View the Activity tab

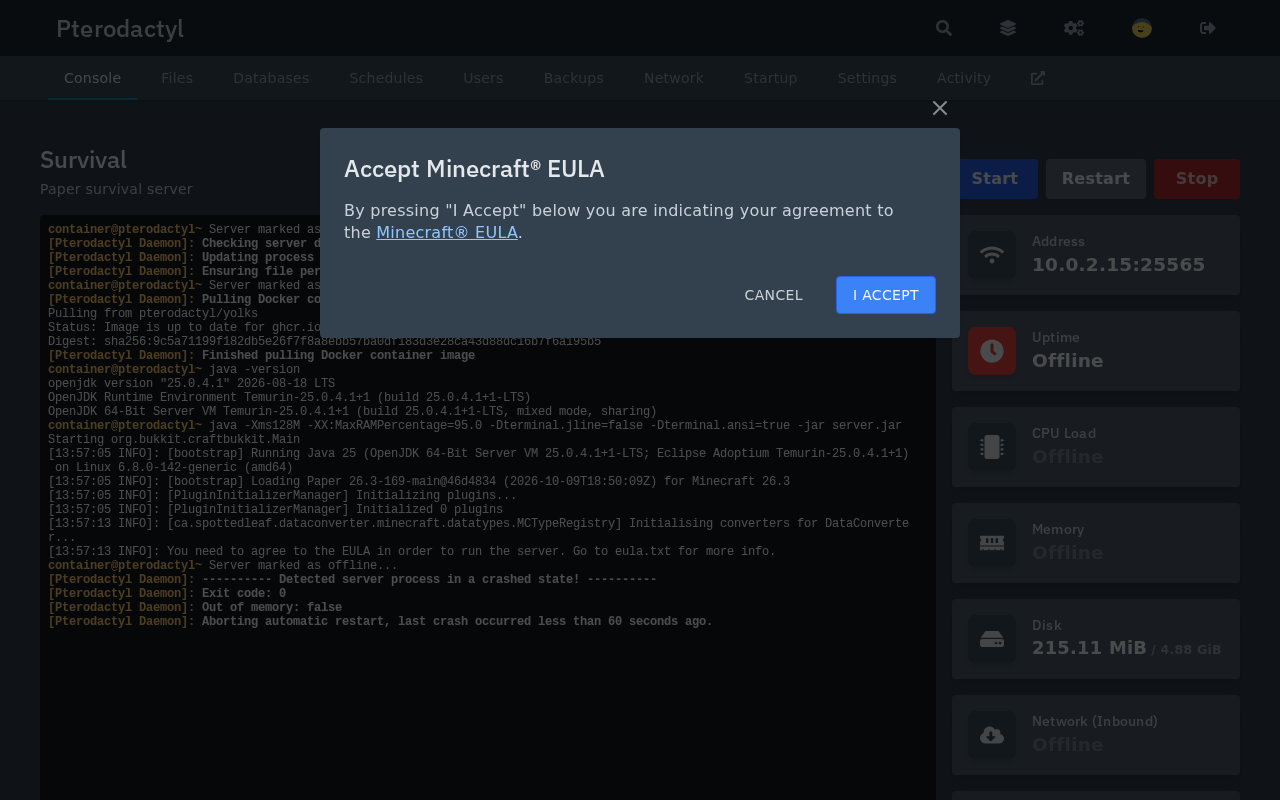click(x=964, y=78)
